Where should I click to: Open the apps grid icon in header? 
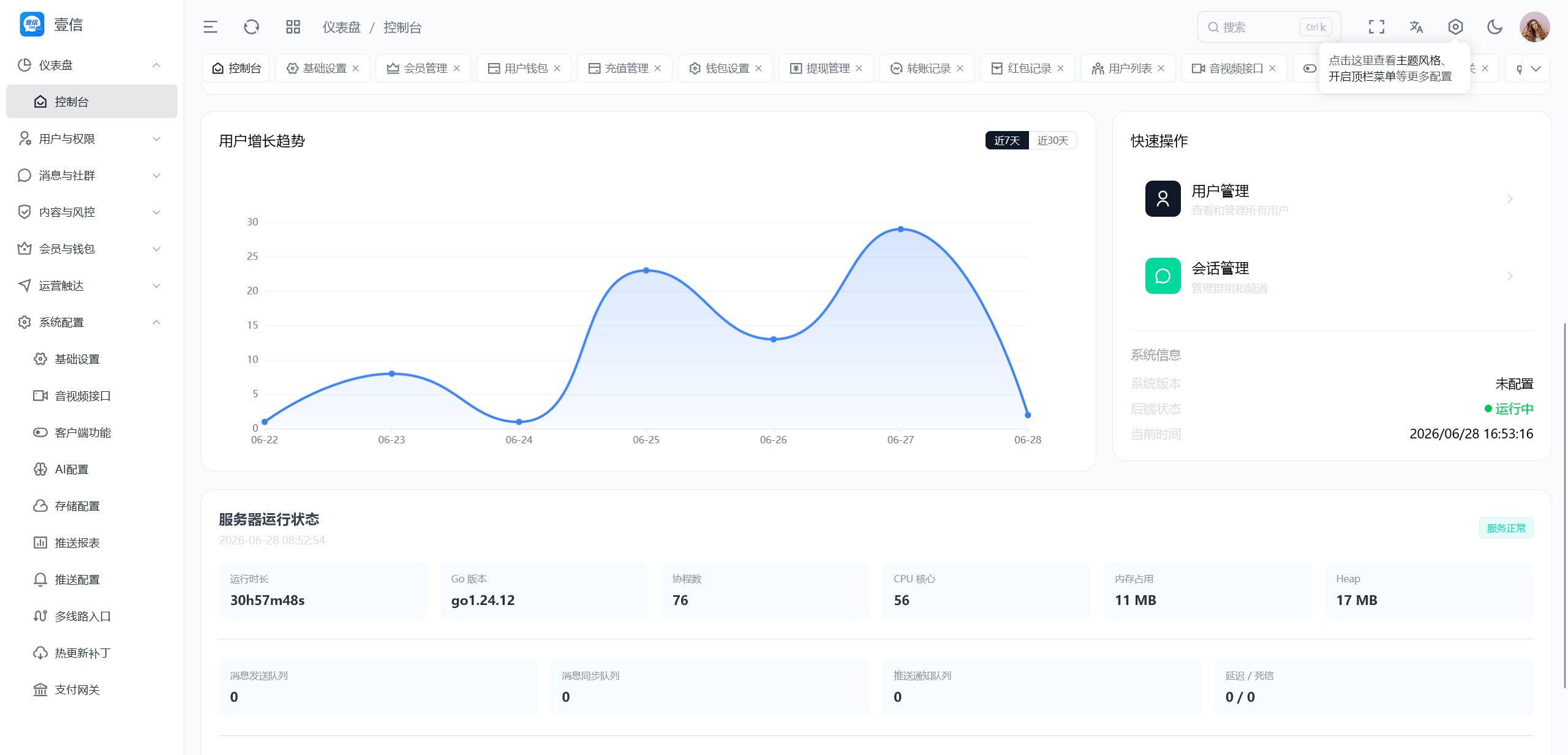293,27
